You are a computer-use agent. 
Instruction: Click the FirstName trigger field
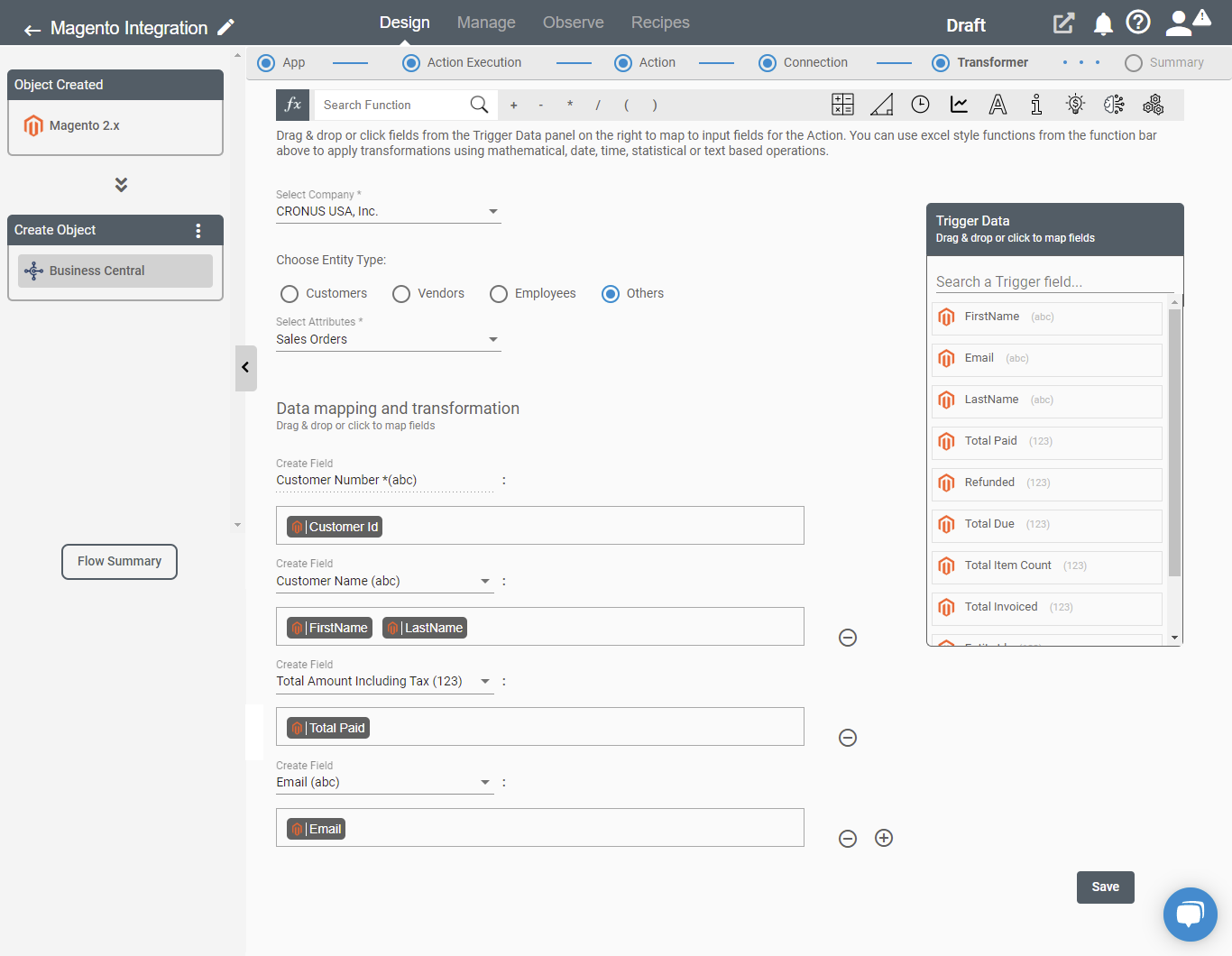pos(1046,317)
